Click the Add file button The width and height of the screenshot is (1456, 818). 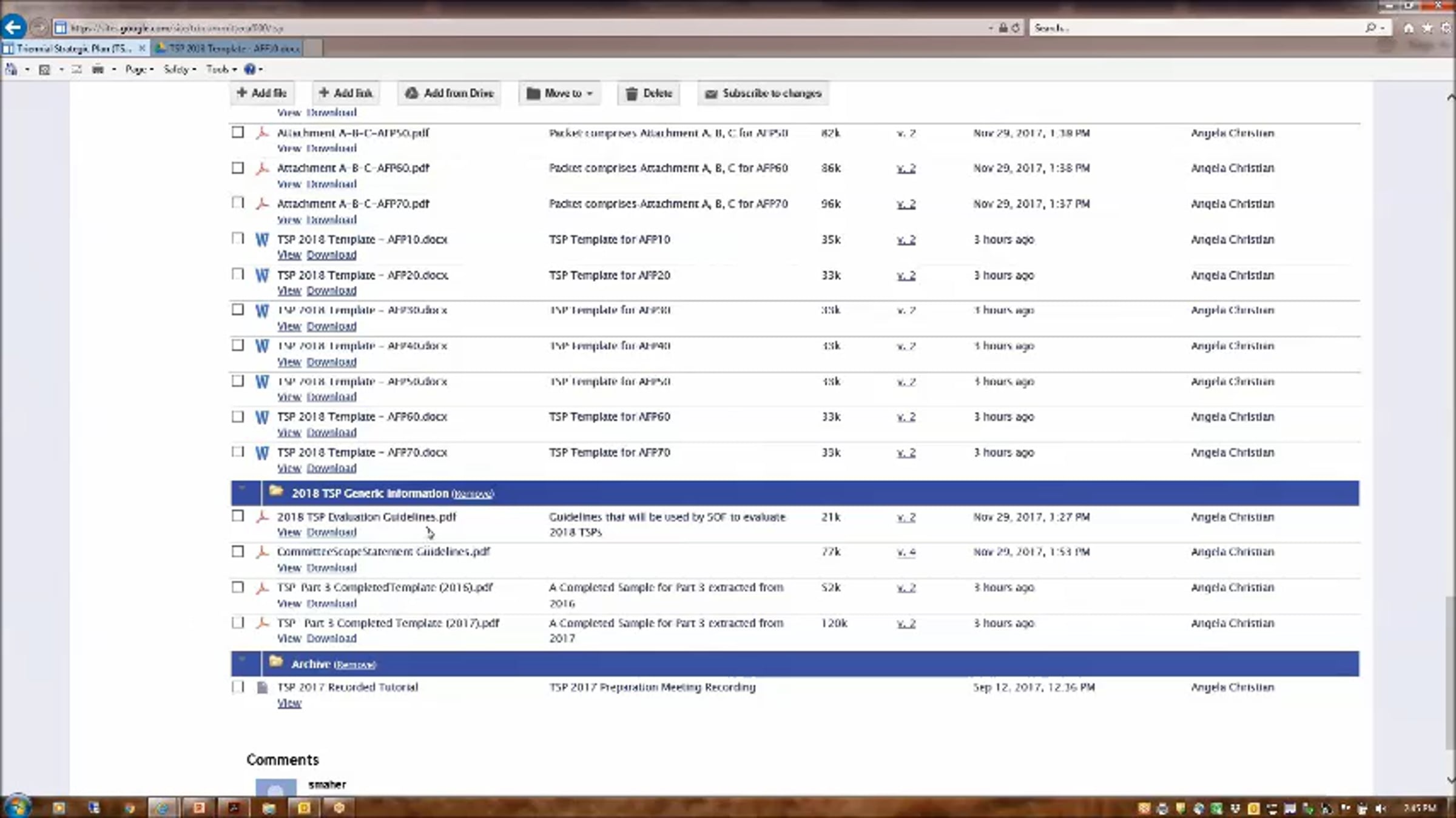pyautogui.click(x=261, y=93)
